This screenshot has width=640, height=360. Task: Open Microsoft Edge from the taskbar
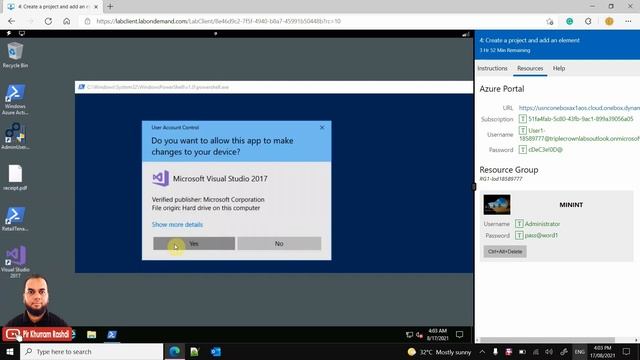coord(174,351)
